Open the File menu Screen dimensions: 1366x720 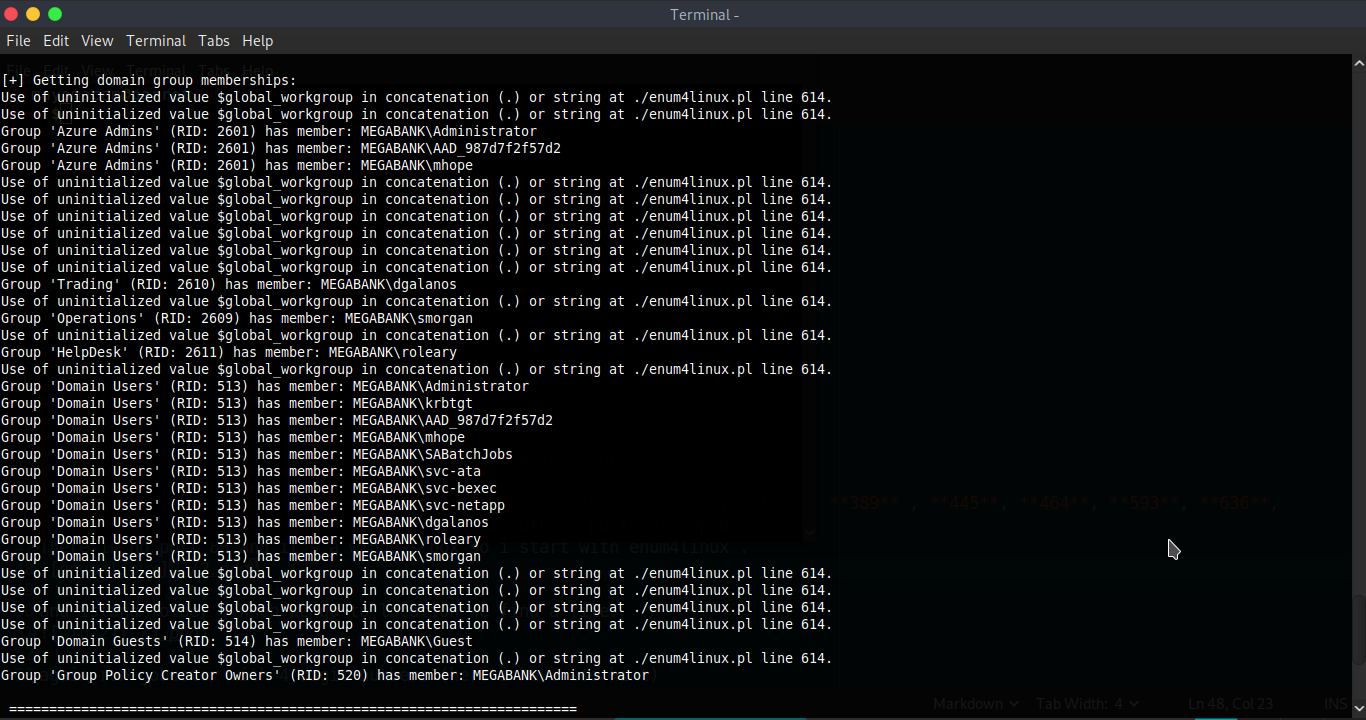coord(18,41)
